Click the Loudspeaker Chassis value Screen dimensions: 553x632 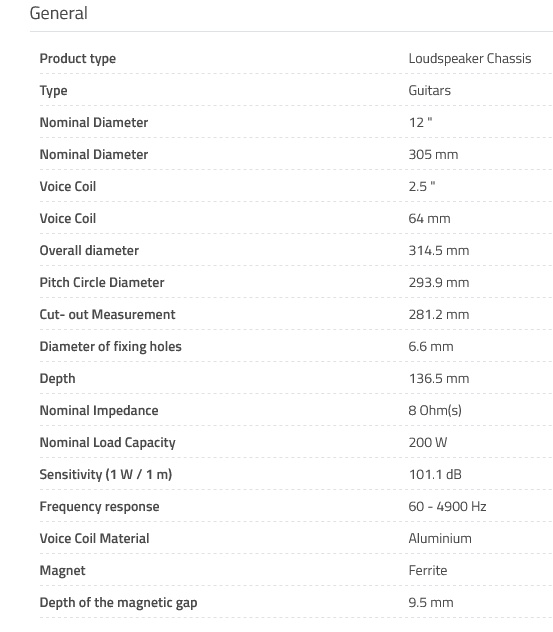coord(470,58)
